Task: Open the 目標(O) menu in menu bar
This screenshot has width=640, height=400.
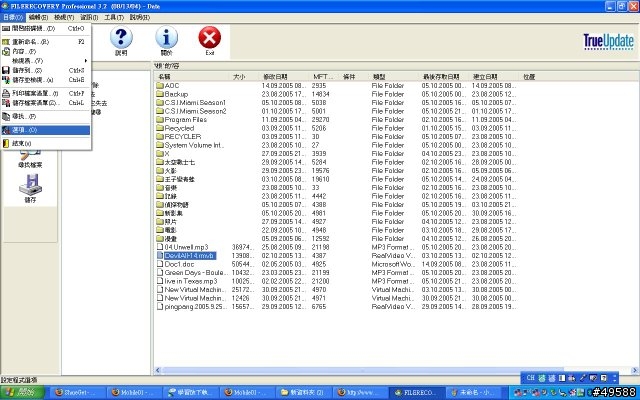Action: (x=13, y=17)
